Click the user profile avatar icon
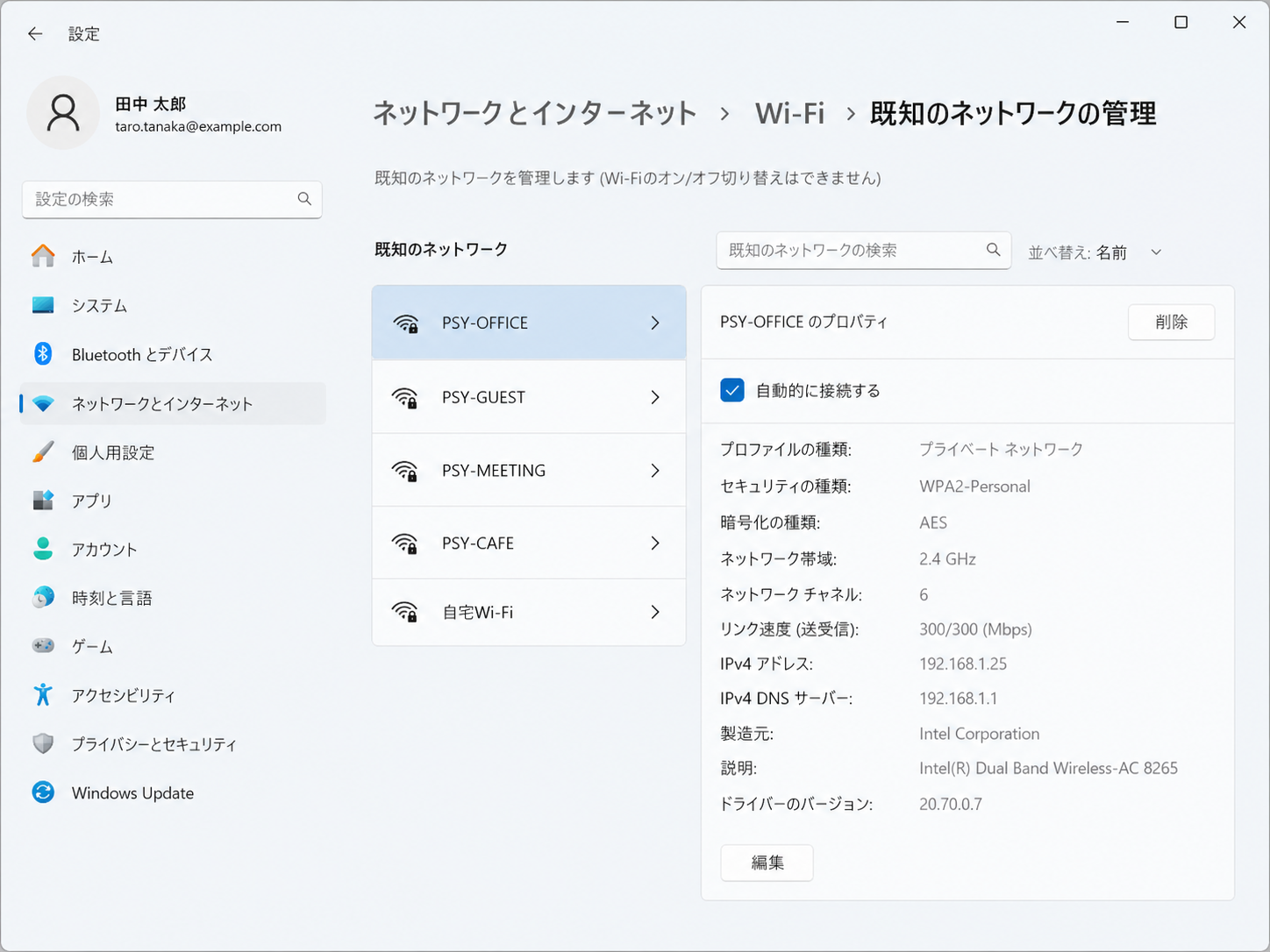This screenshot has width=1270, height=952. click(63, 113)
